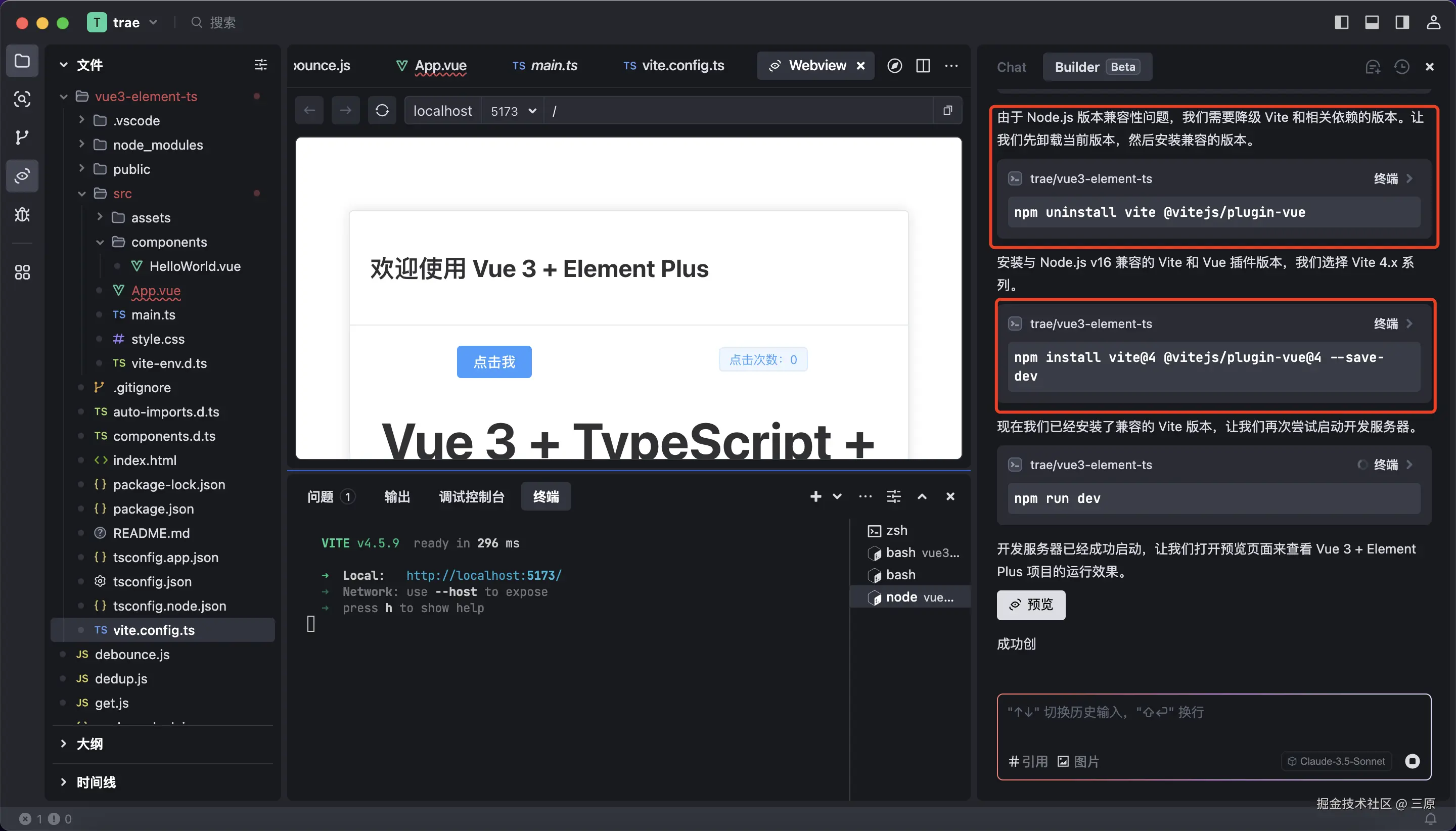Screen dimensions: 1456x831
Task: Click the stop generation button
Action: pos(1412,761)
